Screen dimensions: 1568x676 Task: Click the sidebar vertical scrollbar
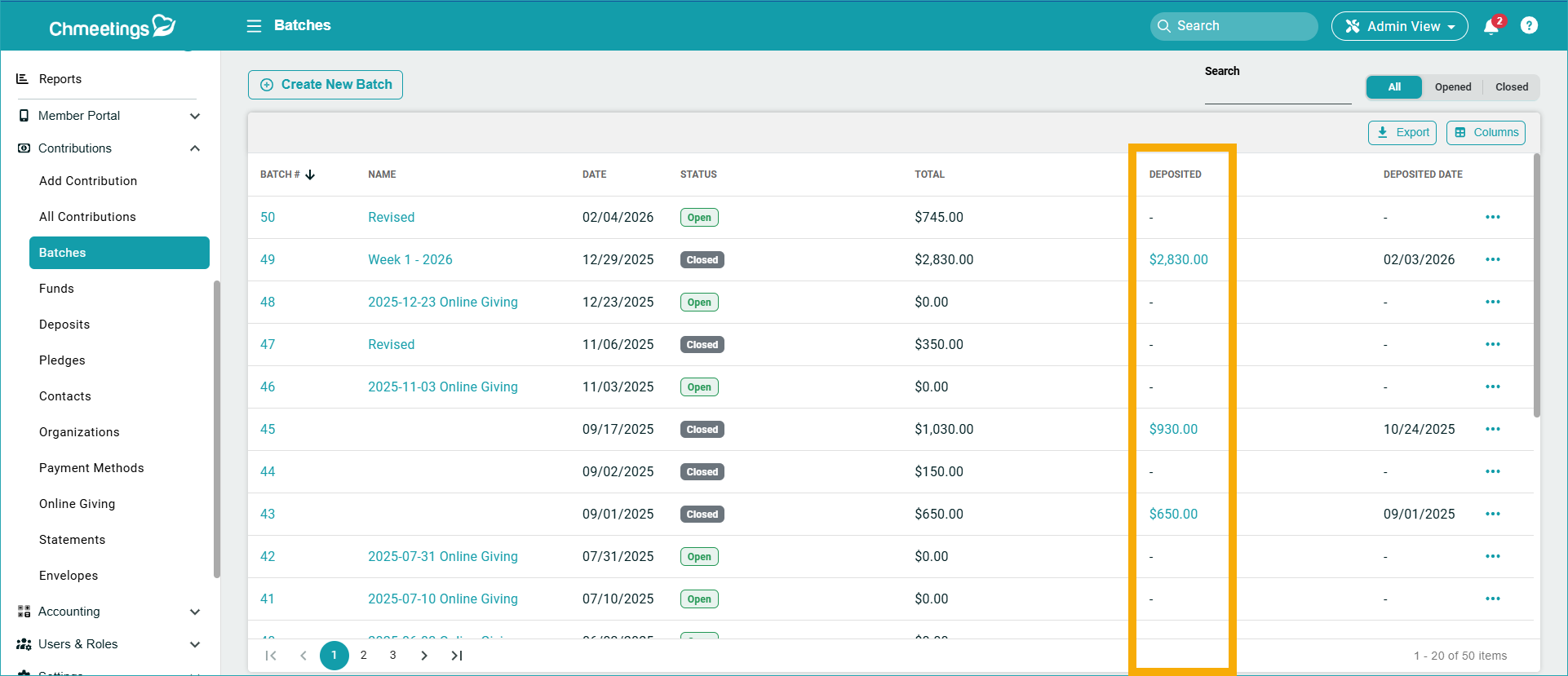coord(217,429)
